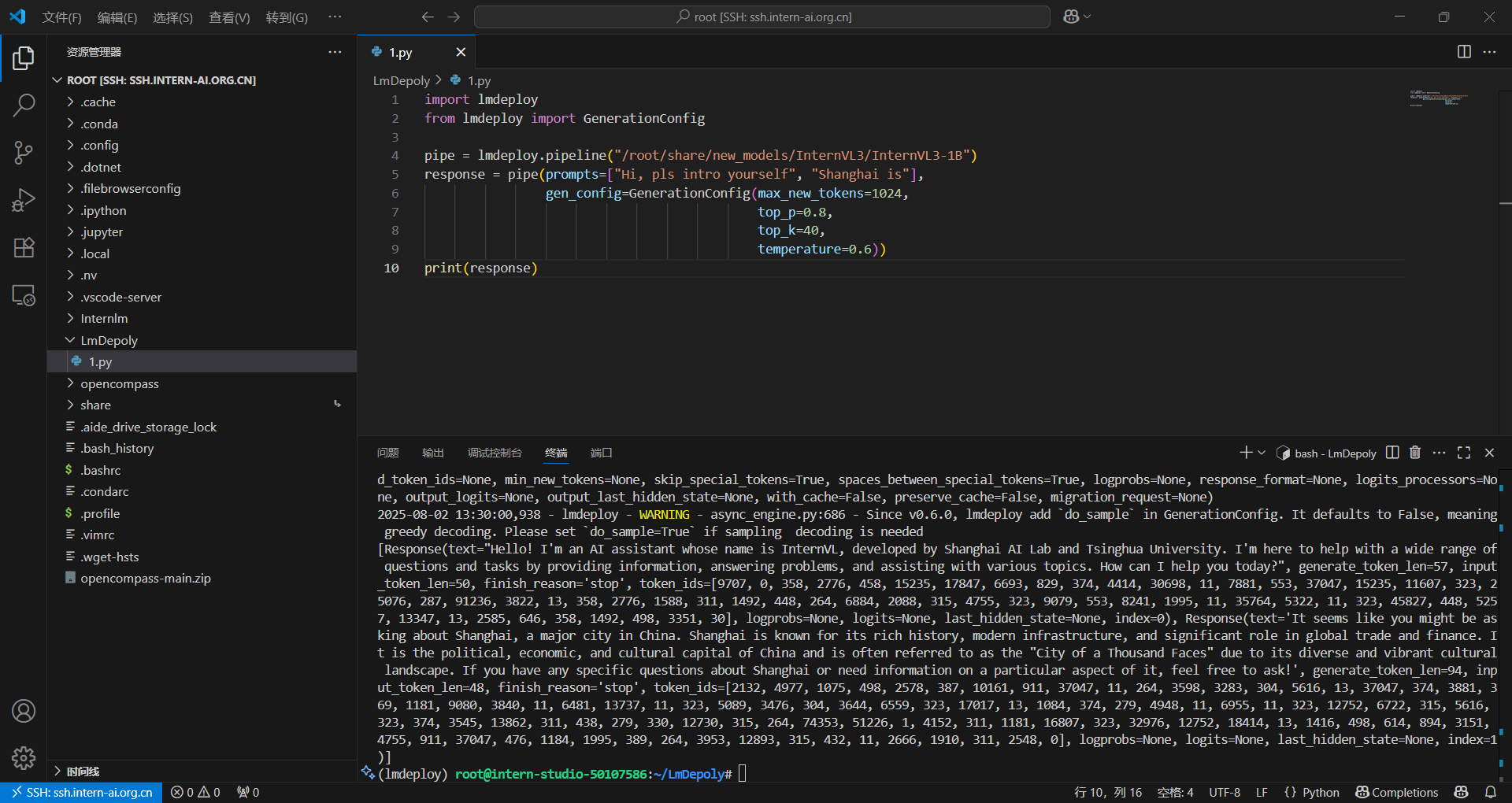Open the vscode logo application menu
Viewport: 1512px width, 803px height.
click(x=17, y=17)
